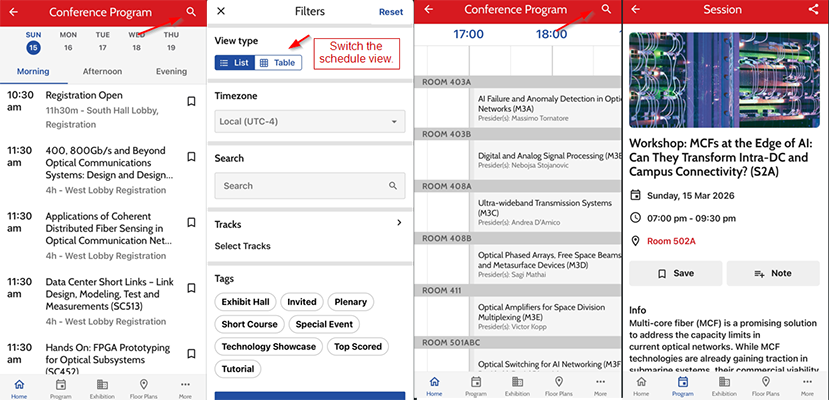
Task: Switch to the Morning tab
Action: [33, 71]
